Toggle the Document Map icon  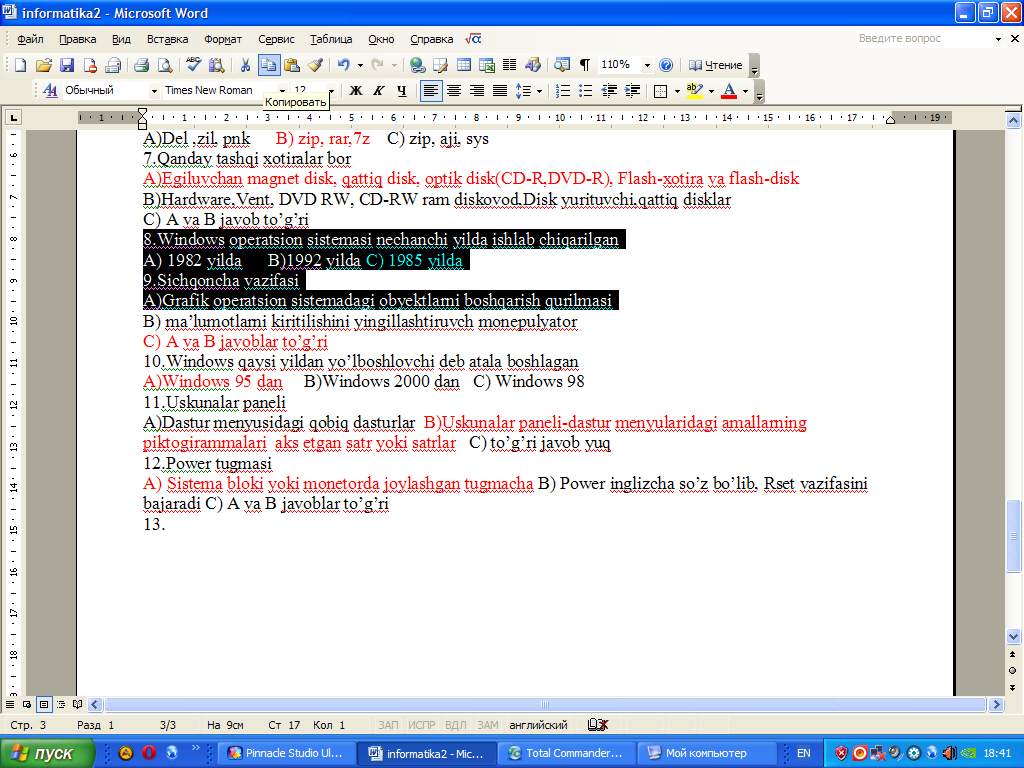pyautogui.click(x=562, y=65)
